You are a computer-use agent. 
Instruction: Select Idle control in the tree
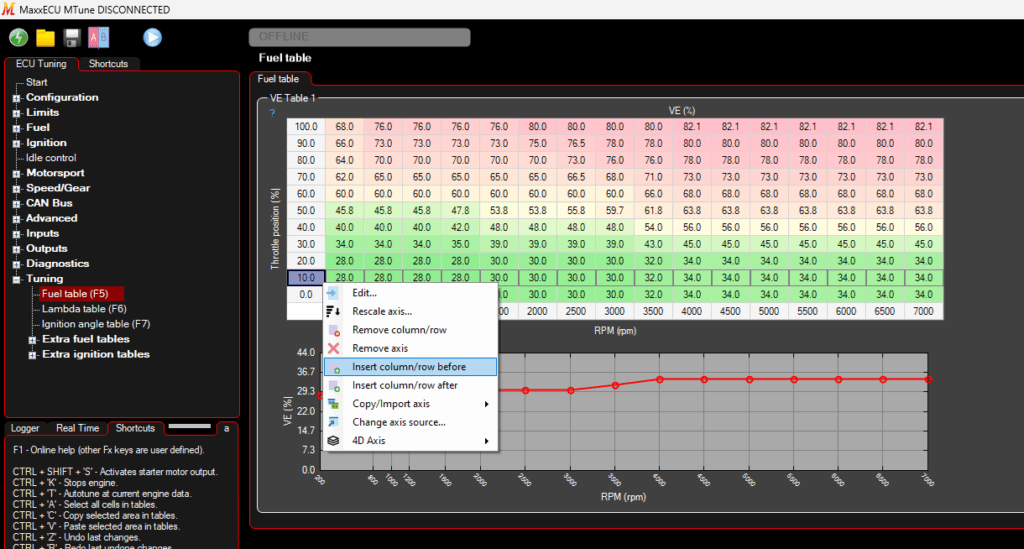tap(51, 158)
